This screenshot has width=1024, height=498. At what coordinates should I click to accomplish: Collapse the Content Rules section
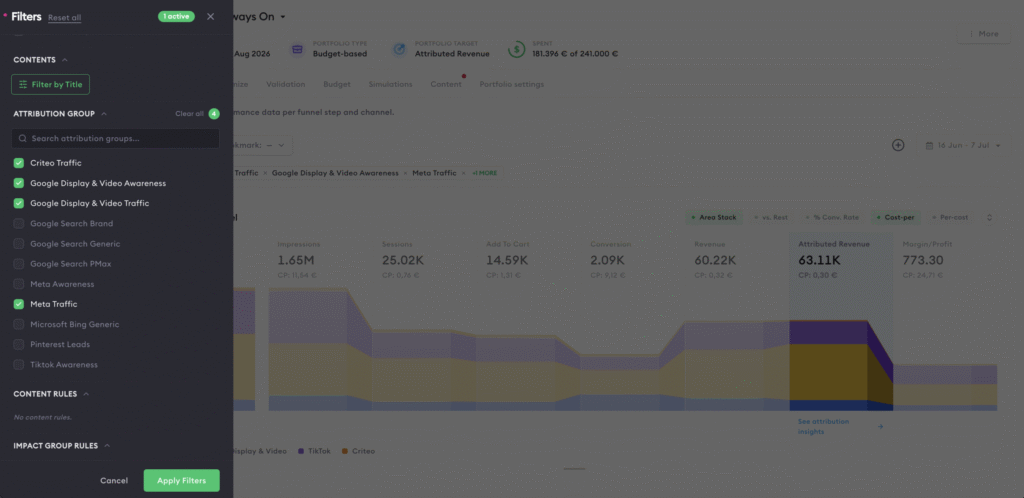pos(86,394)
